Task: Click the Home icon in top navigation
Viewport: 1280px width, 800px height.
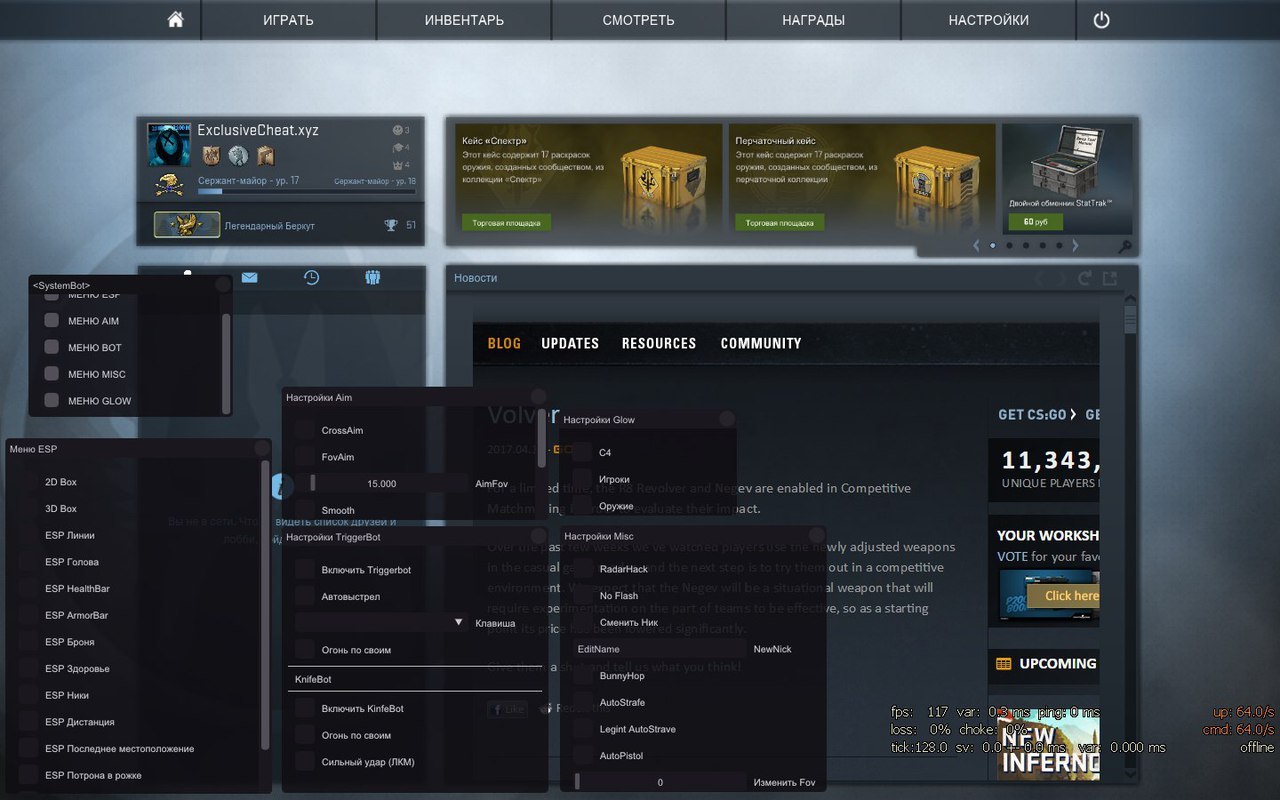Action: (175, 20)
